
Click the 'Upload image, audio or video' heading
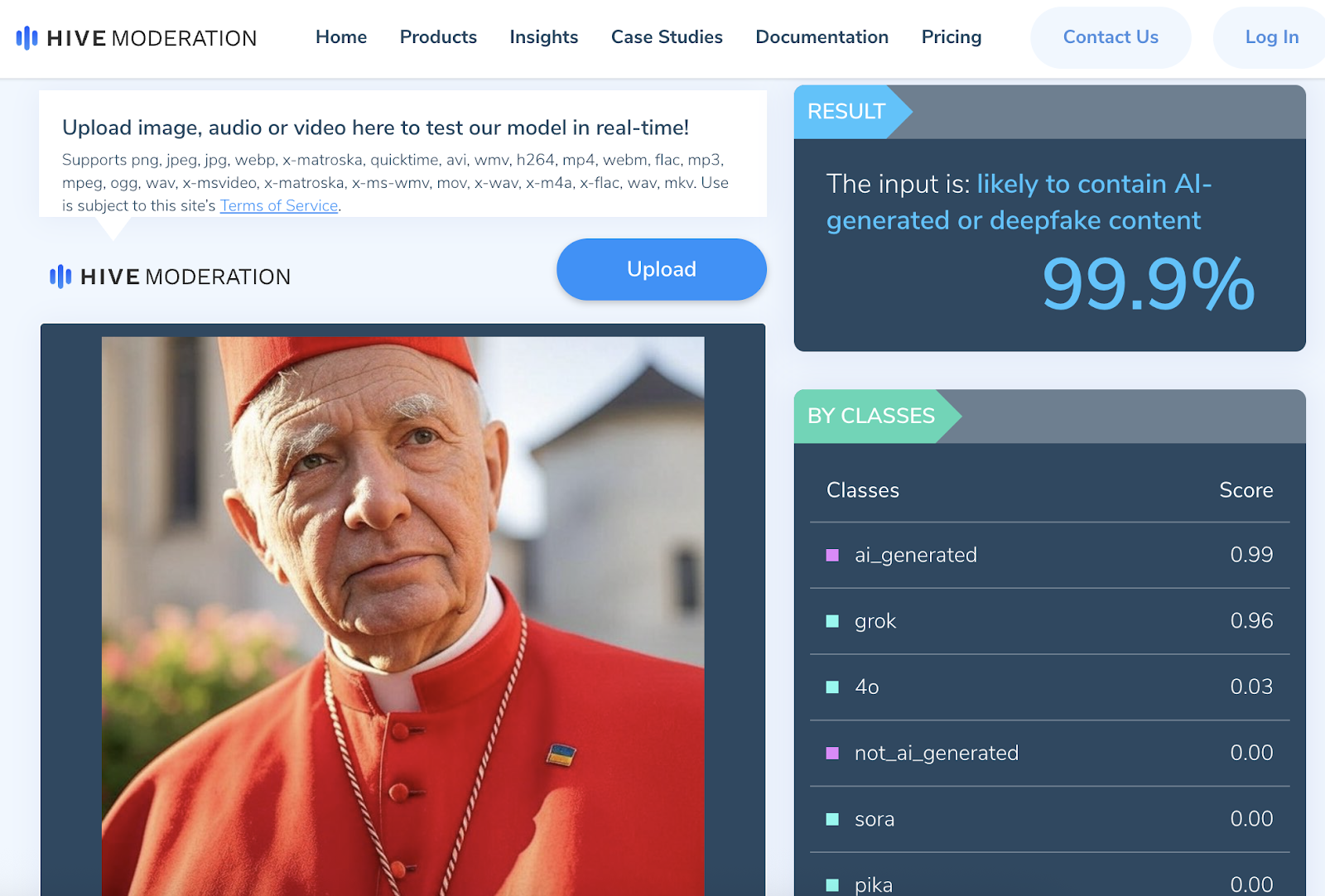point(376,128)
